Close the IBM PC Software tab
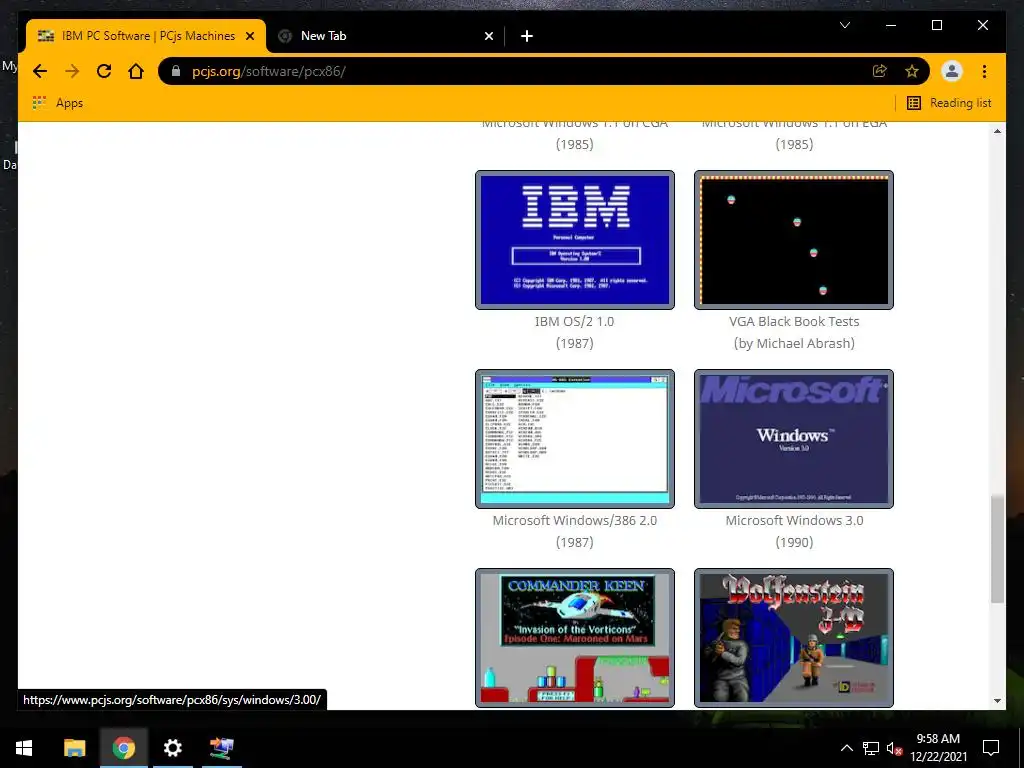The image size is (1024, 768). pyautogui.click(x=249, y=36)
